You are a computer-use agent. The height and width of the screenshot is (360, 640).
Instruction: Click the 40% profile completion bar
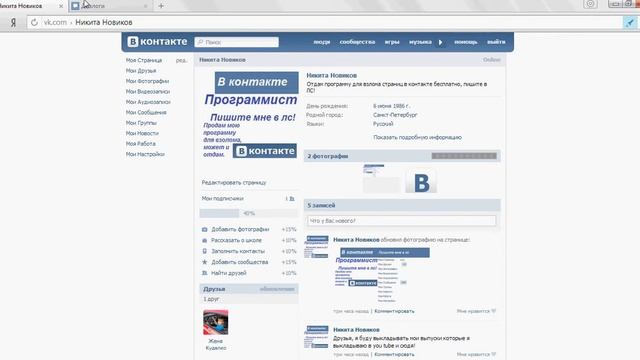pos(249,213)
